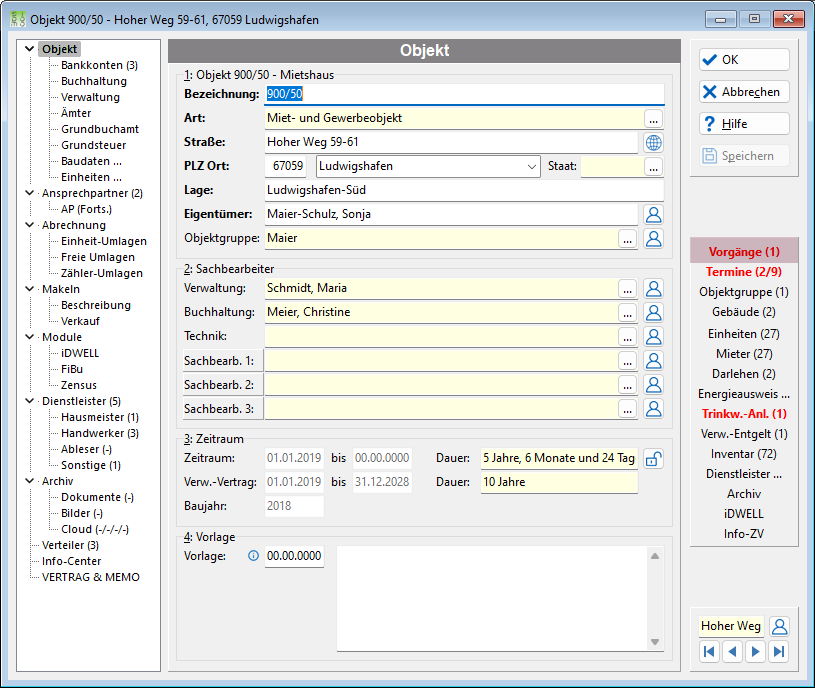Select Bankkonten (3) in the tree

[x=99, y=65]
